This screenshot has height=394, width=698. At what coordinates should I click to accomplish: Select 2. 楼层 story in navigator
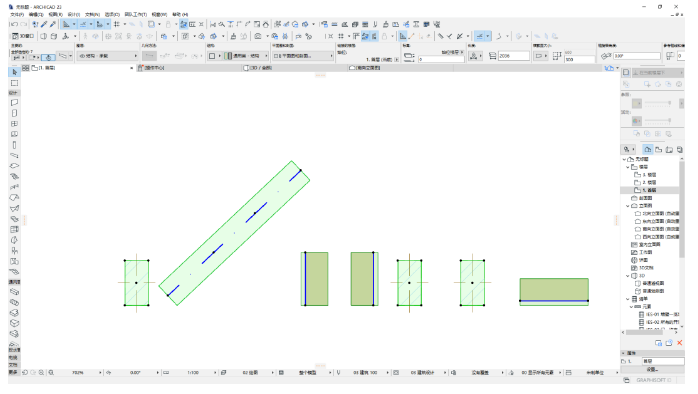(649, 183)
